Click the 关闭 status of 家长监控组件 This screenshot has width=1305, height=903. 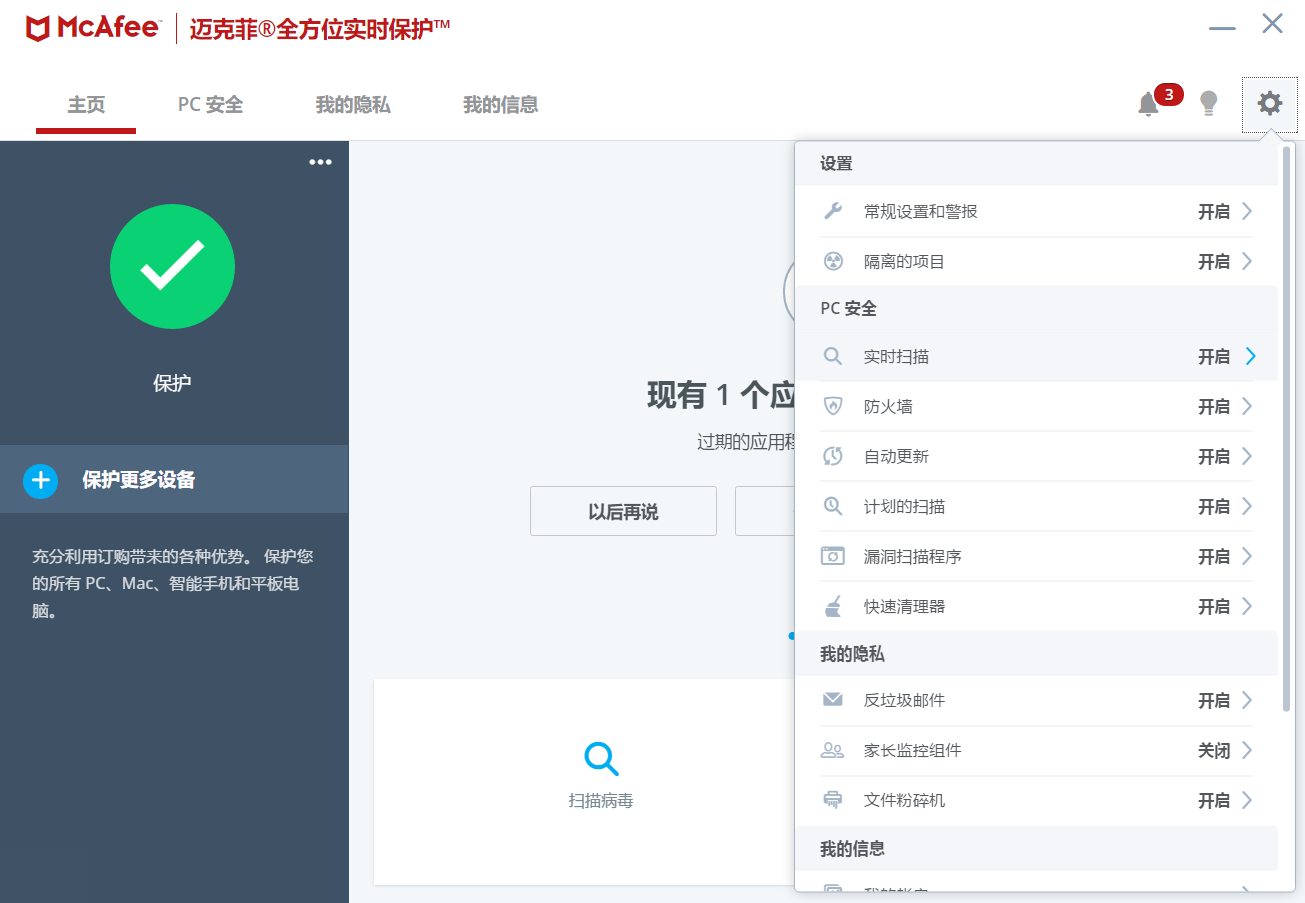coord(1214,750)
